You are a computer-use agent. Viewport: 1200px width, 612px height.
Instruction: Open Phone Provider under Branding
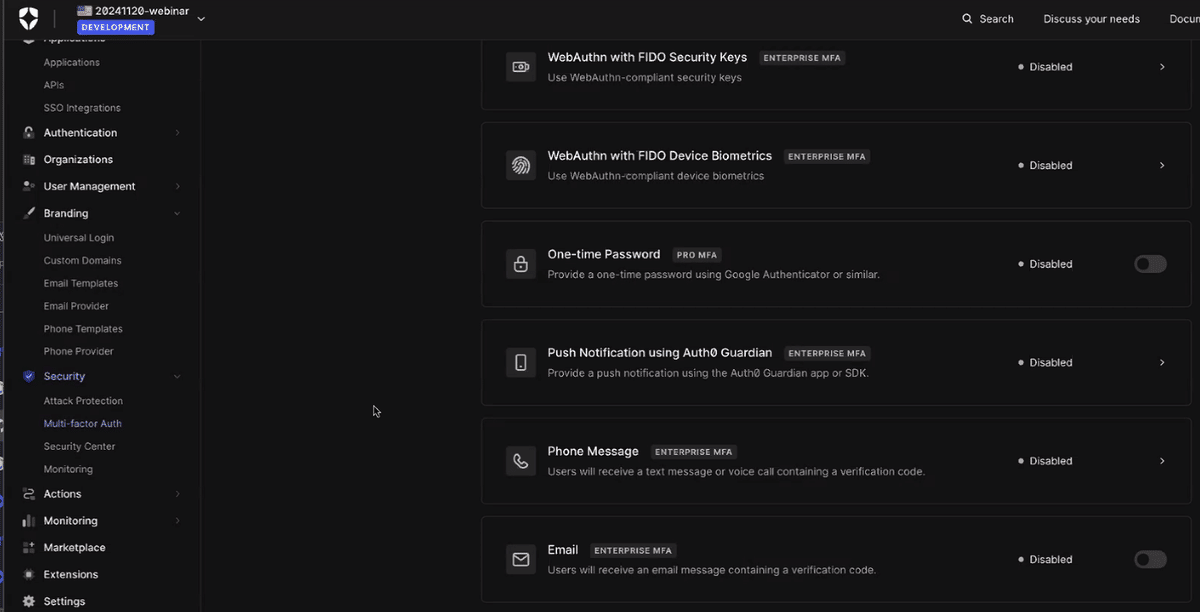(x=79, y=352)
